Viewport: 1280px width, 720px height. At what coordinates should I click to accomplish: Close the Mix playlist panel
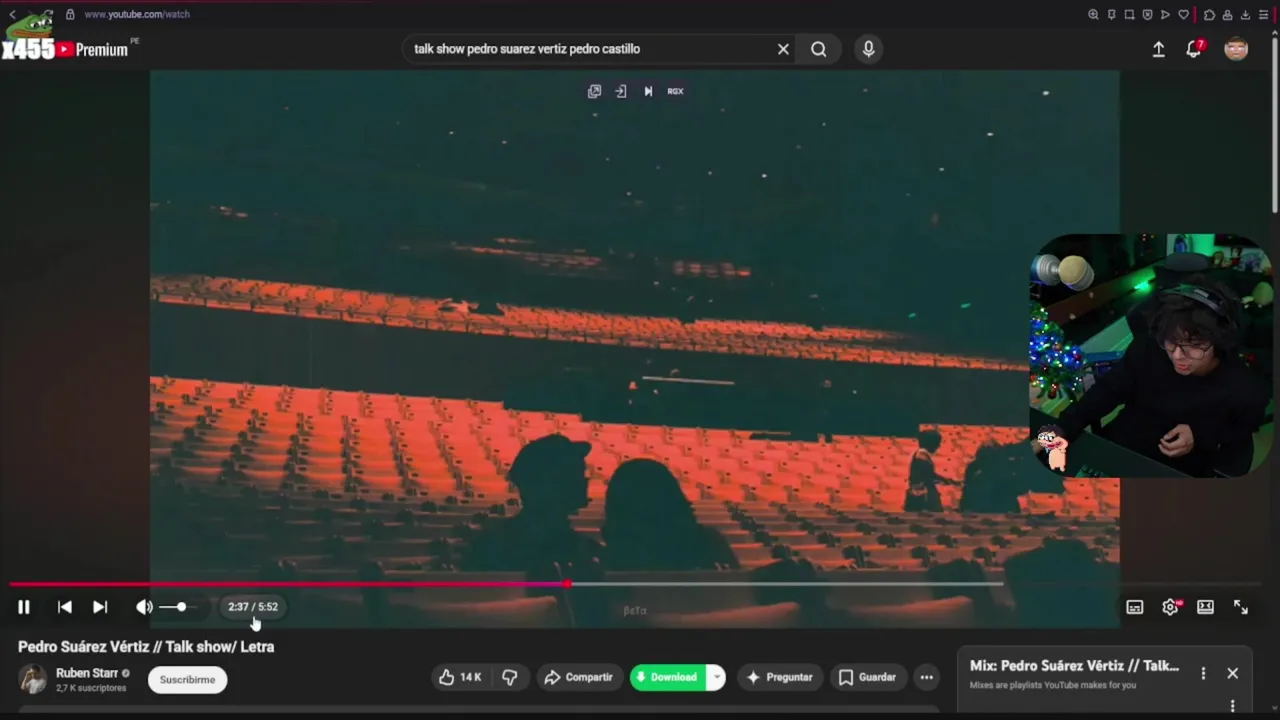pos(1233,673)
